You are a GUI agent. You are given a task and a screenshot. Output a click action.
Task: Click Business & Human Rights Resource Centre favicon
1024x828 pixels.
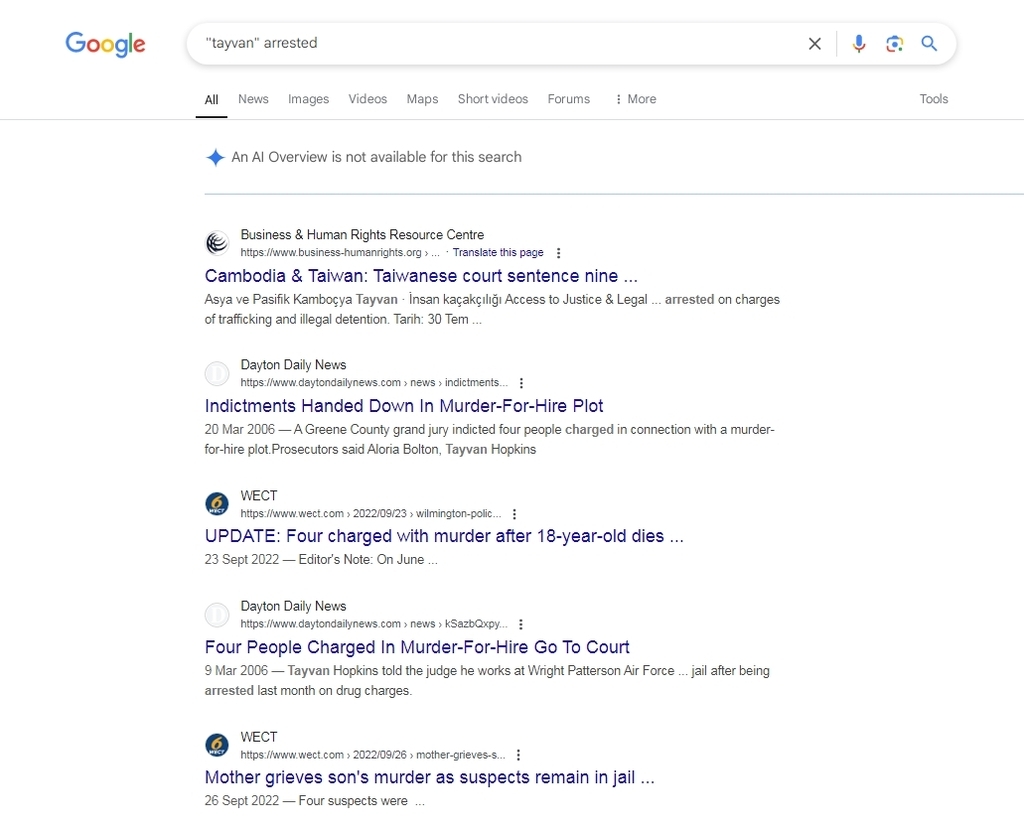[217, 243]
